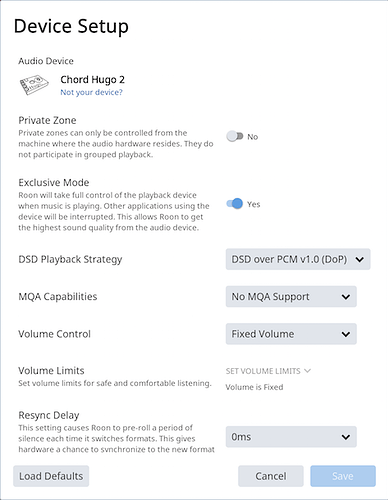
Task: Click the No label beside Private Zone
Action: 252,137
